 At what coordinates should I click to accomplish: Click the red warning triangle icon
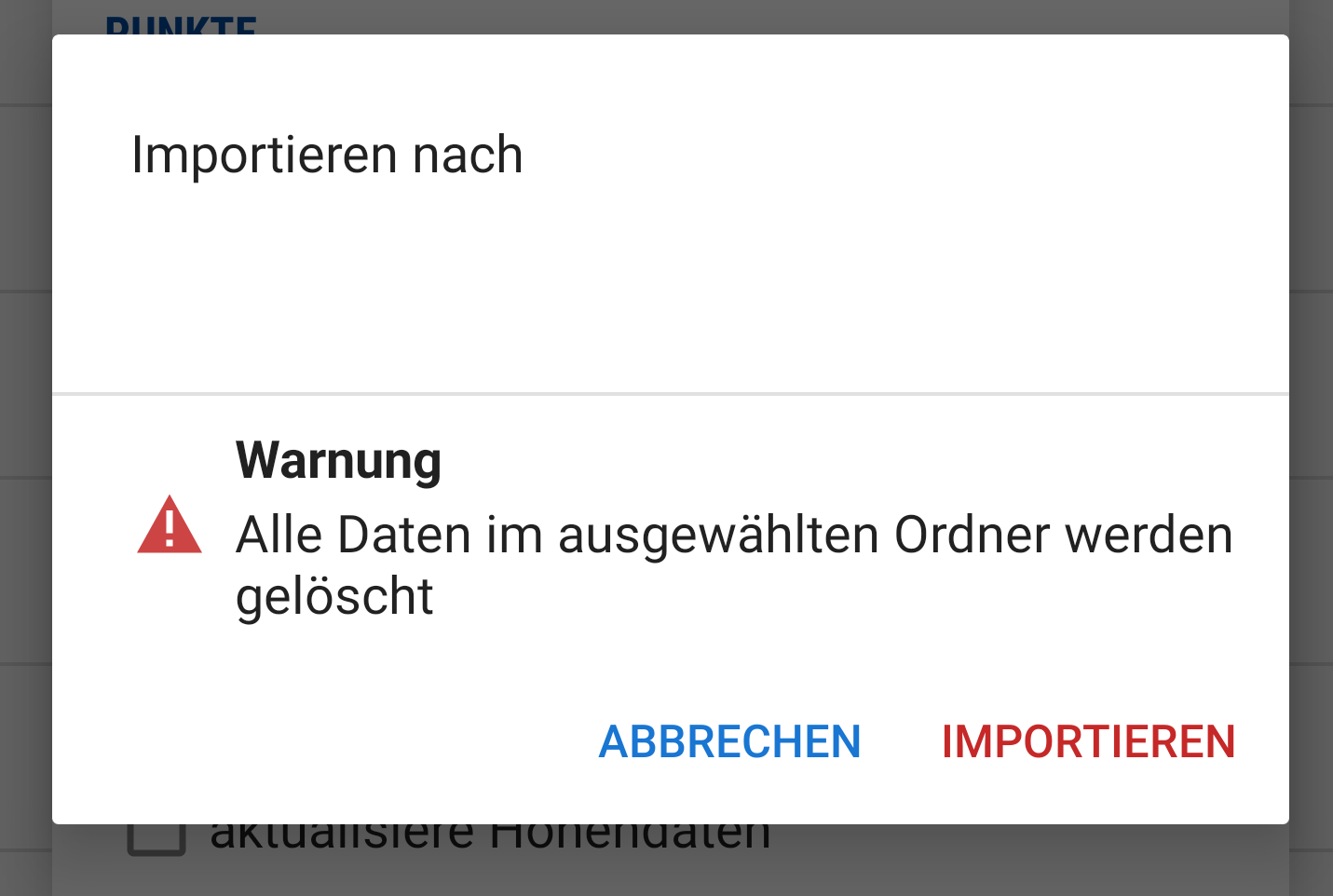(170, 525)
